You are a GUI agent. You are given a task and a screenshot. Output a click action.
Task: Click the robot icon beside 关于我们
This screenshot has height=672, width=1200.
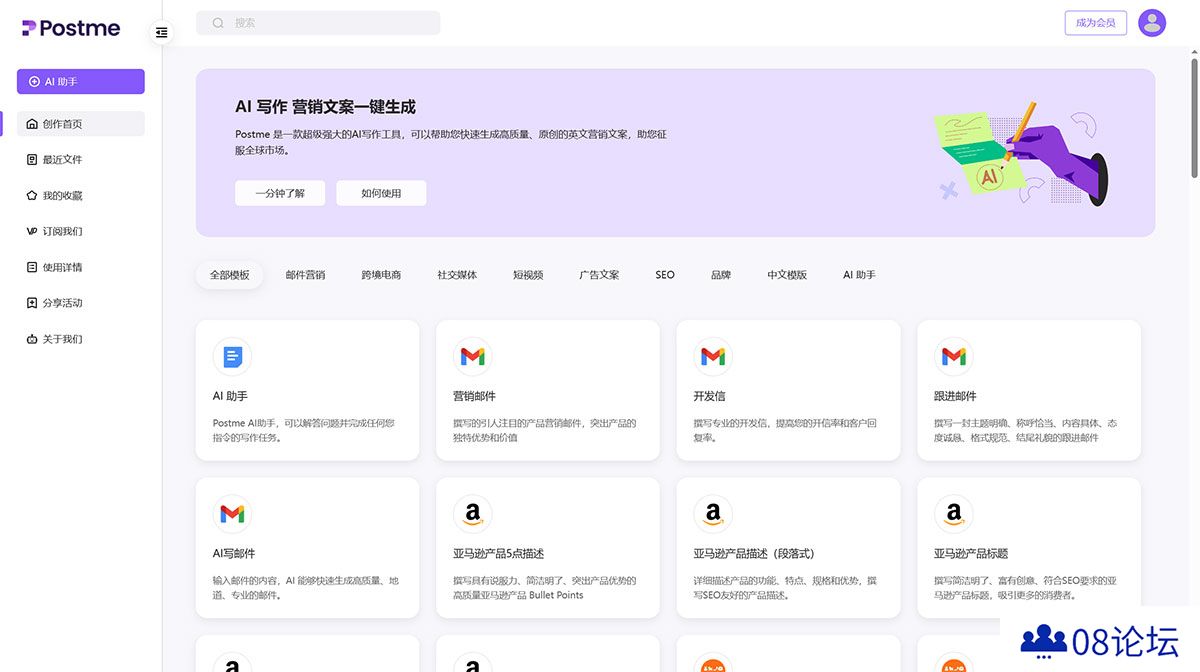click(x=32, y=339)
